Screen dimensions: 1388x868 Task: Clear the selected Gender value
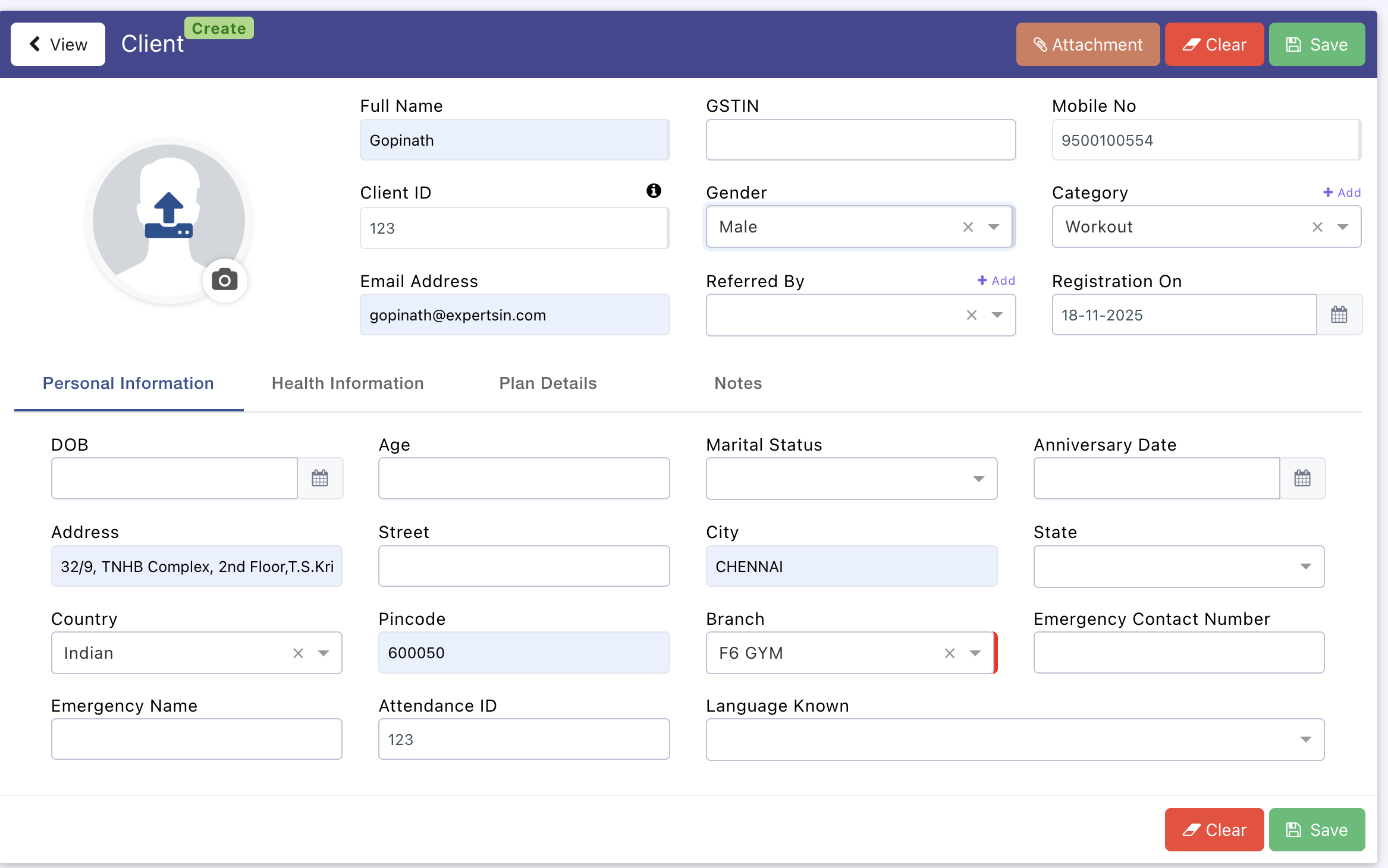[x=968, y=227]
